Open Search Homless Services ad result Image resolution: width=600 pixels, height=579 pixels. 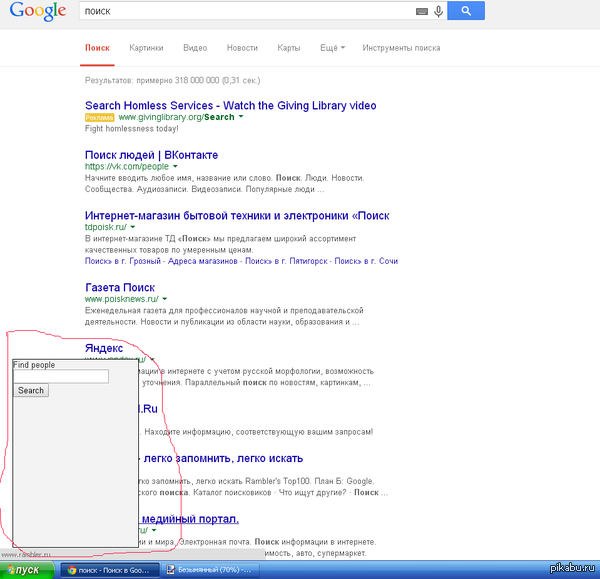pyautogui.click(x=231, y=105)
